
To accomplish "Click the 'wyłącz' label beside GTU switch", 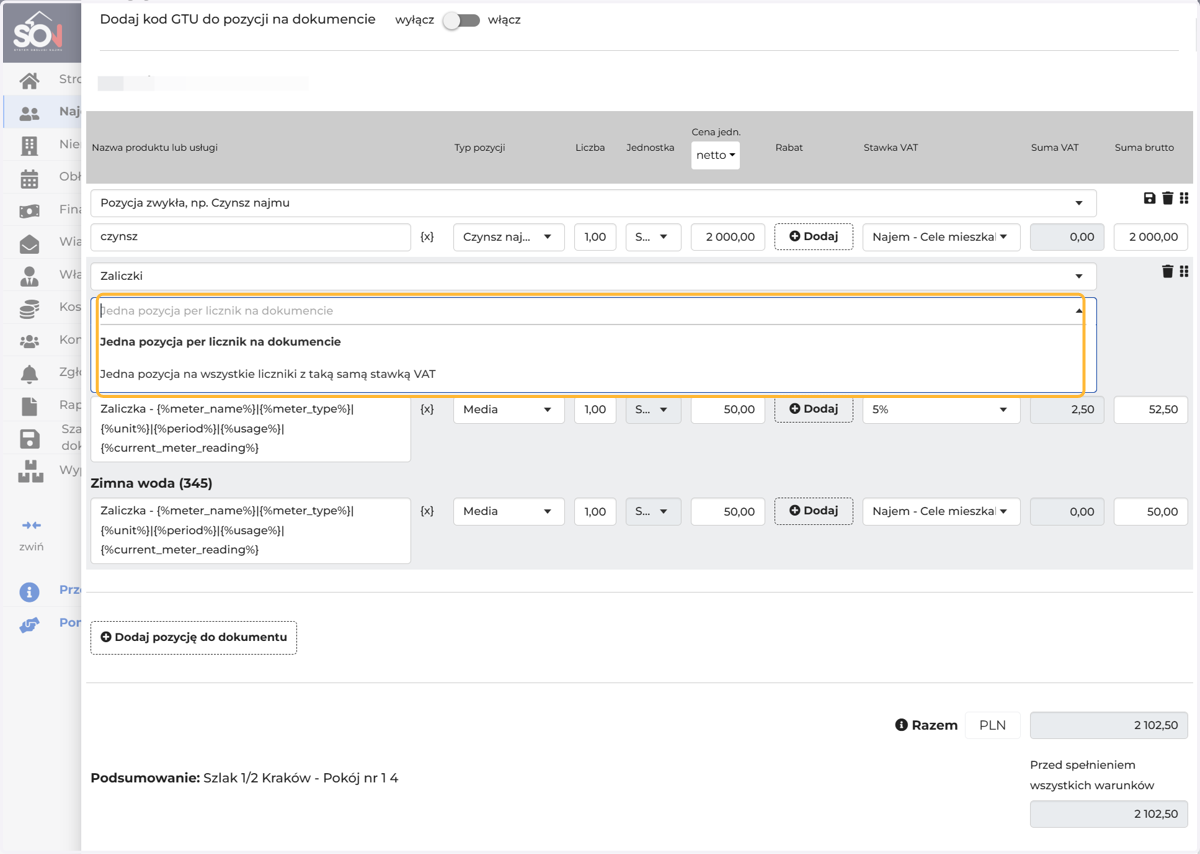I will coord(415,20).
